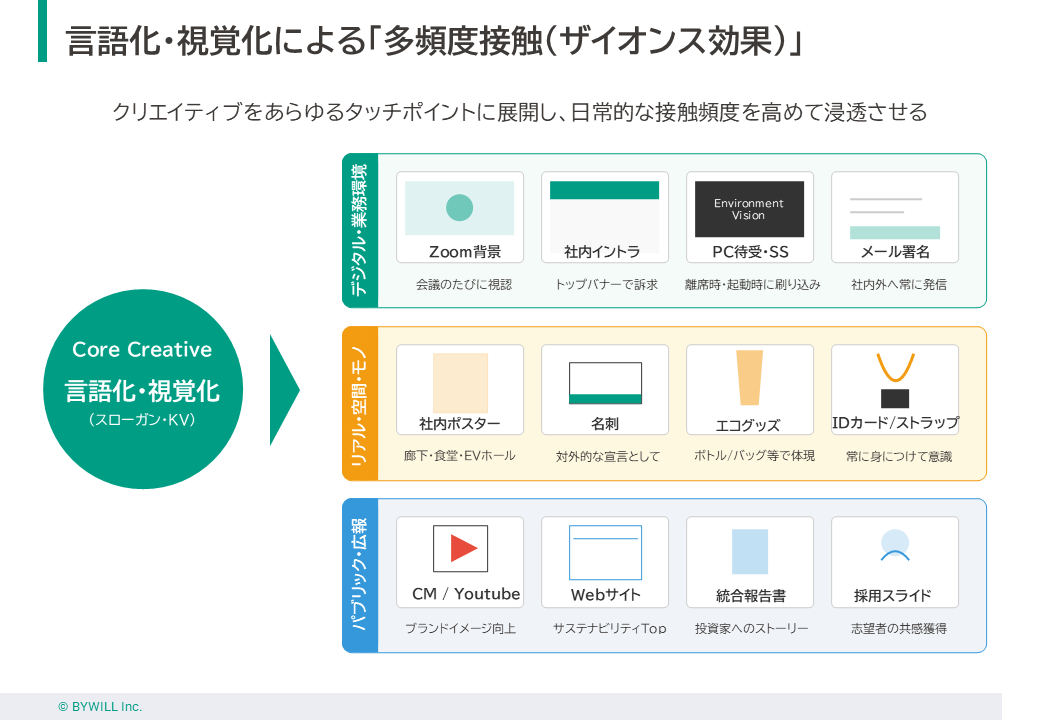Click the green arrow next to Core Creative
This screenshot has width=1040, height=720.
coord(282,390)
